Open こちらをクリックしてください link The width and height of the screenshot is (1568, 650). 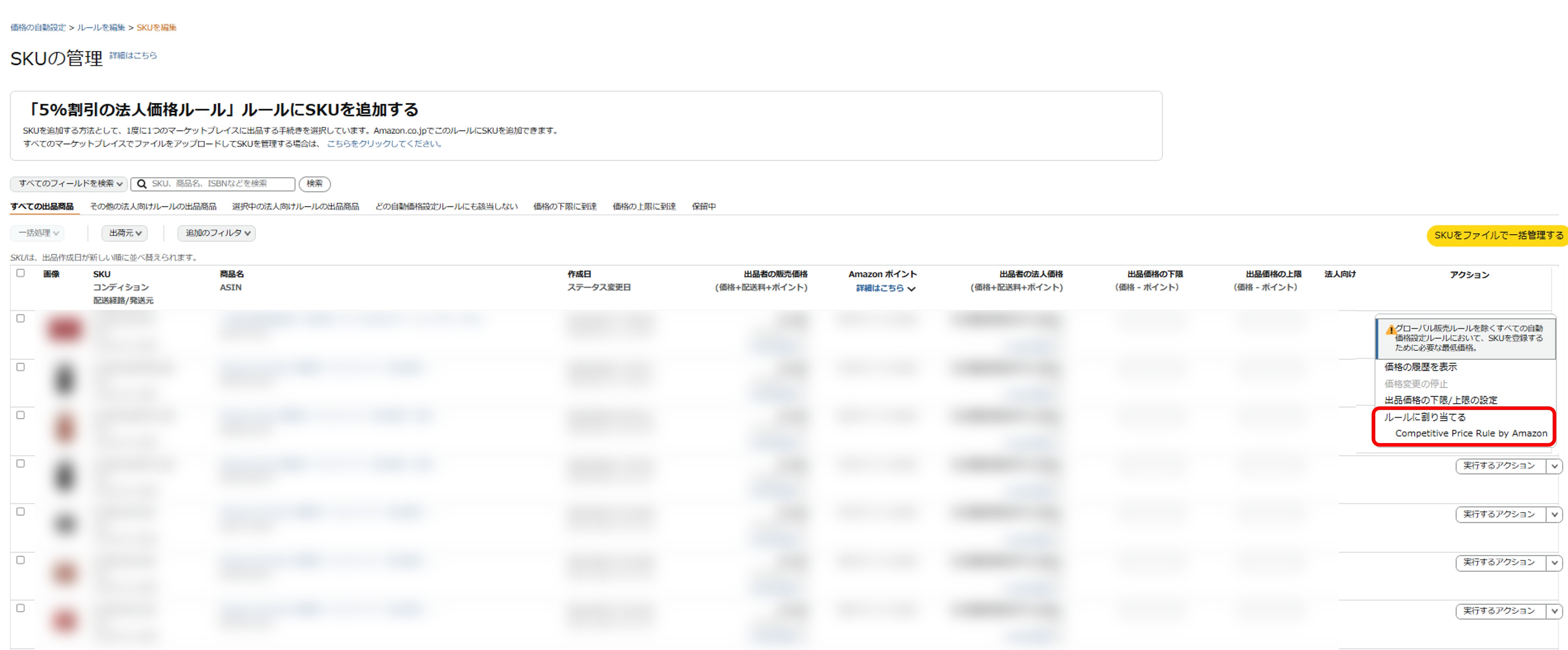point(384,144)
